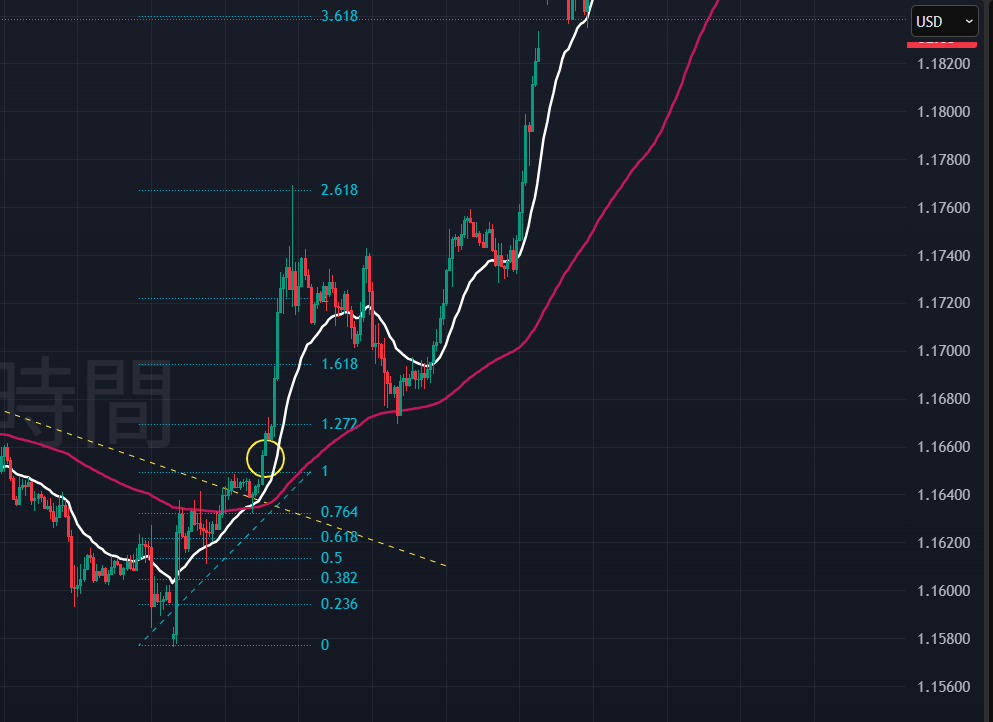Click the 0.382 Fibonacci retracement label
This screenshot has height=722, width=993.
[x=339, y=578]
